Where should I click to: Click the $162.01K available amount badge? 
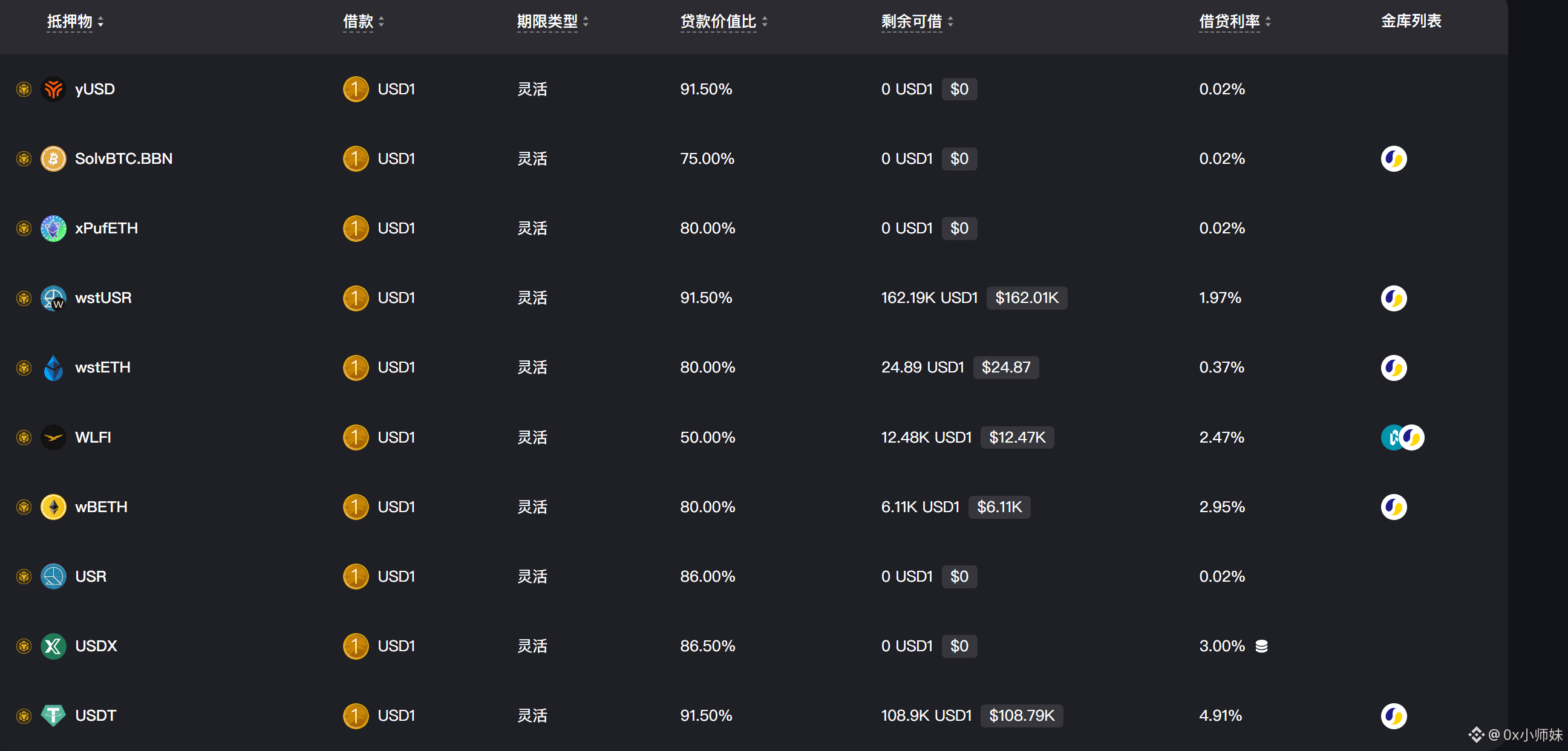1026,298
